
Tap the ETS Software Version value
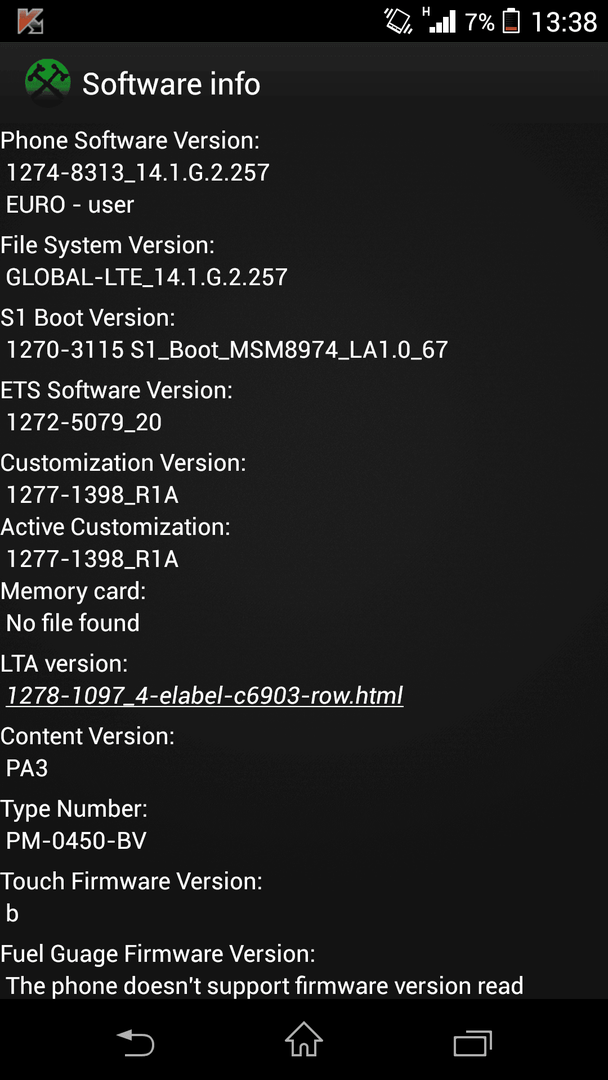(x=84, y=422)
